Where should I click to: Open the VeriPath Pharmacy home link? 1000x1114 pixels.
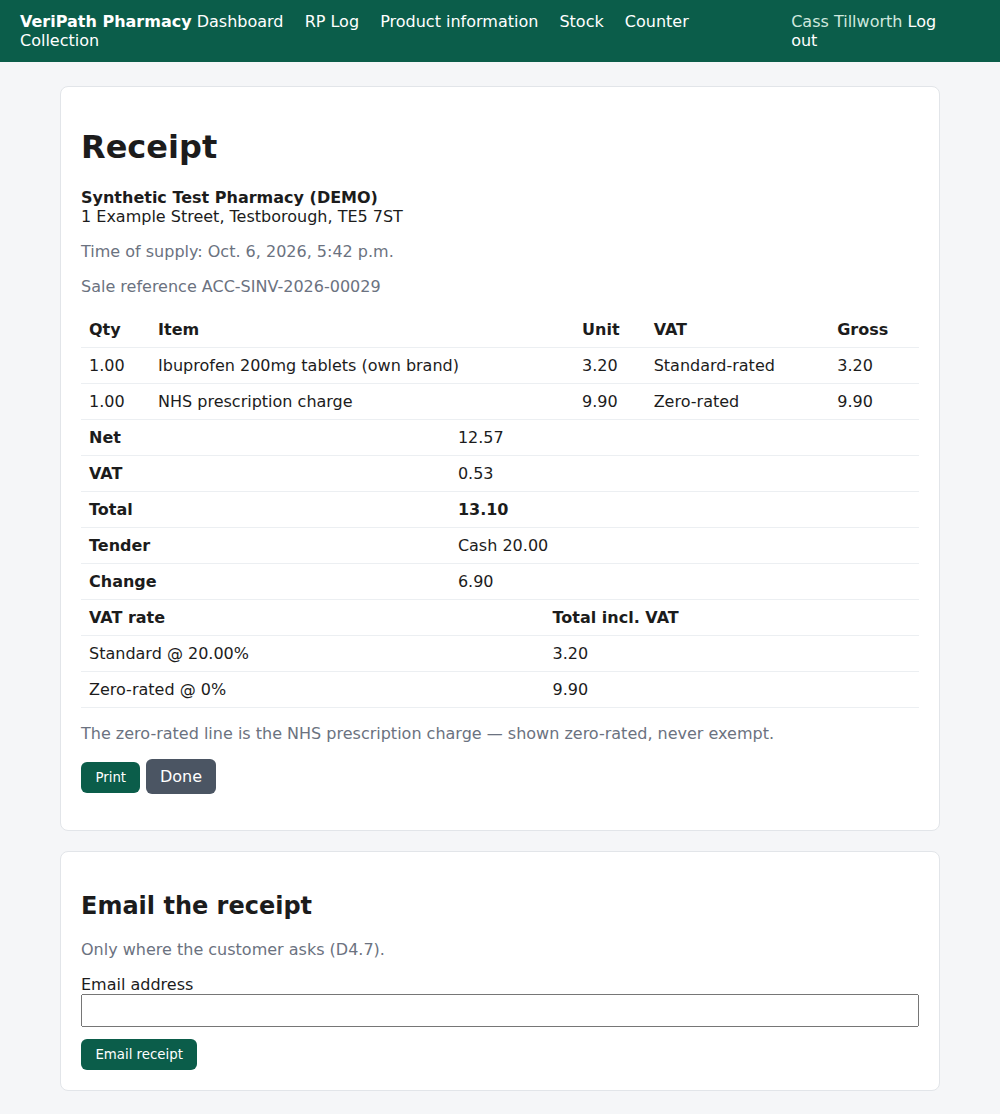[105, 21]
